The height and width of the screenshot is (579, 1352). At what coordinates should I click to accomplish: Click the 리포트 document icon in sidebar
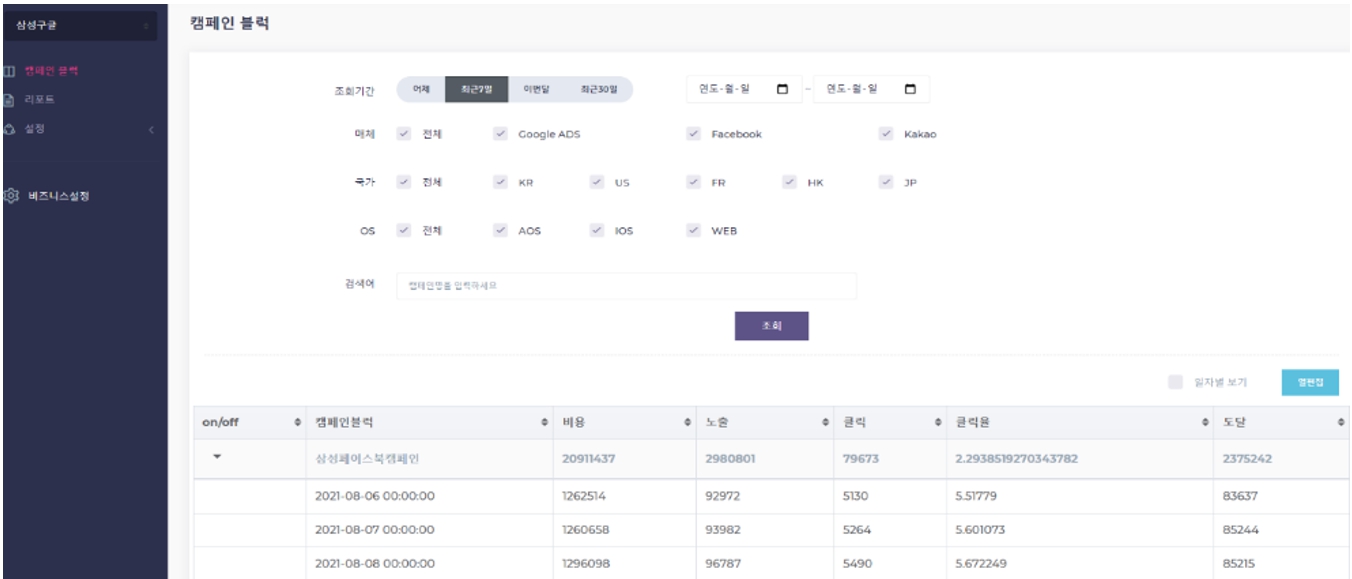pos(8,100)
